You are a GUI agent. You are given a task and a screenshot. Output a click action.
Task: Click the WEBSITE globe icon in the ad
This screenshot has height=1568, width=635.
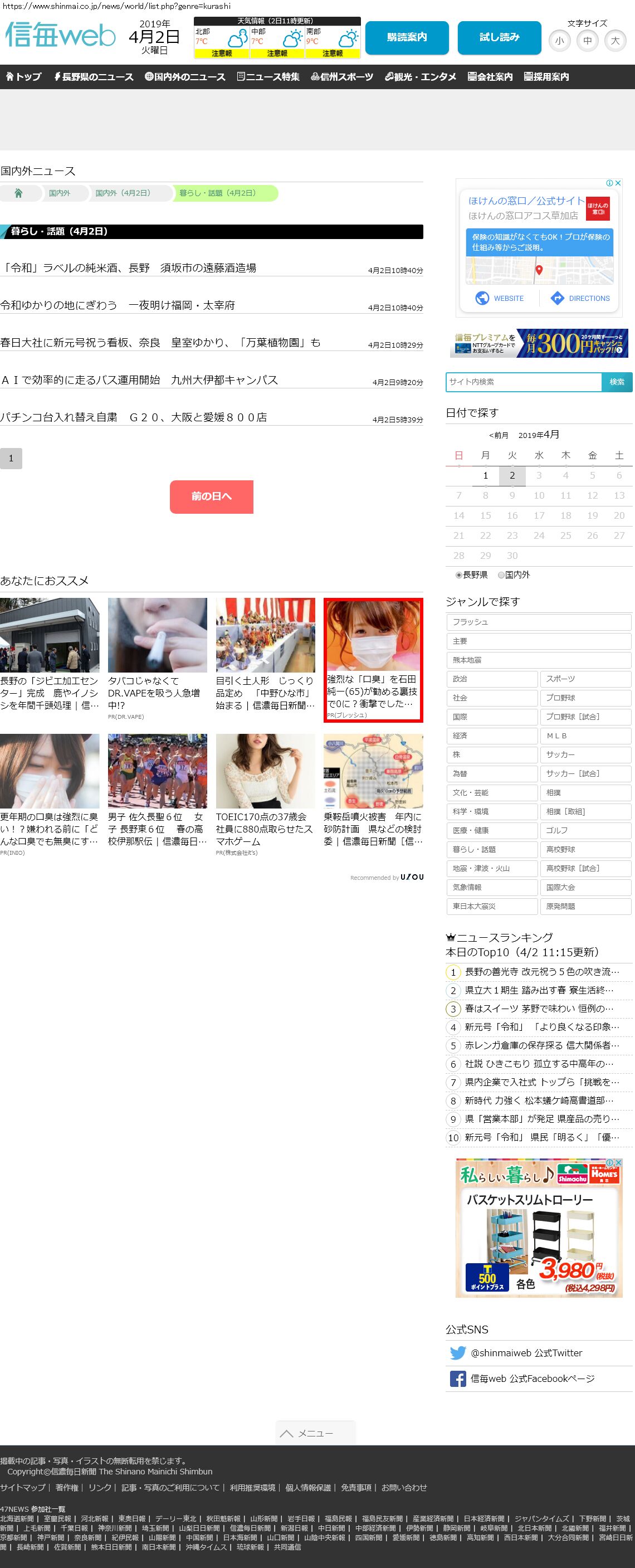point(482,298)
